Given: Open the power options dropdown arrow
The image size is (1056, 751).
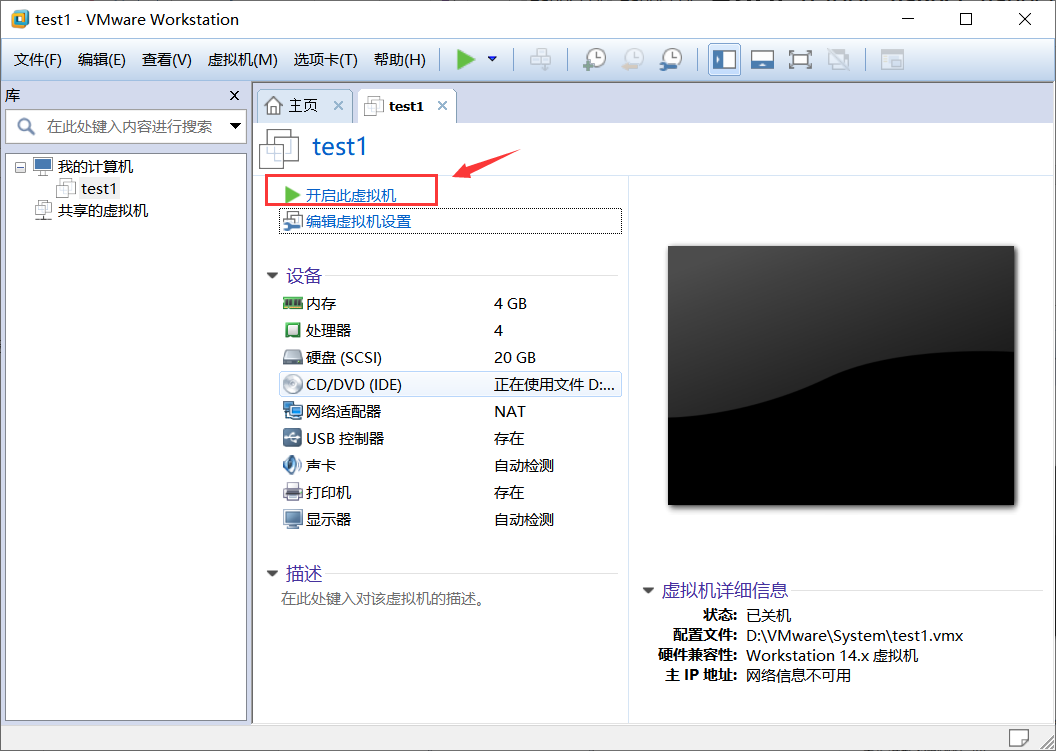Looking at the screenshot, I should pyautogui.click(x=492, y=59).
